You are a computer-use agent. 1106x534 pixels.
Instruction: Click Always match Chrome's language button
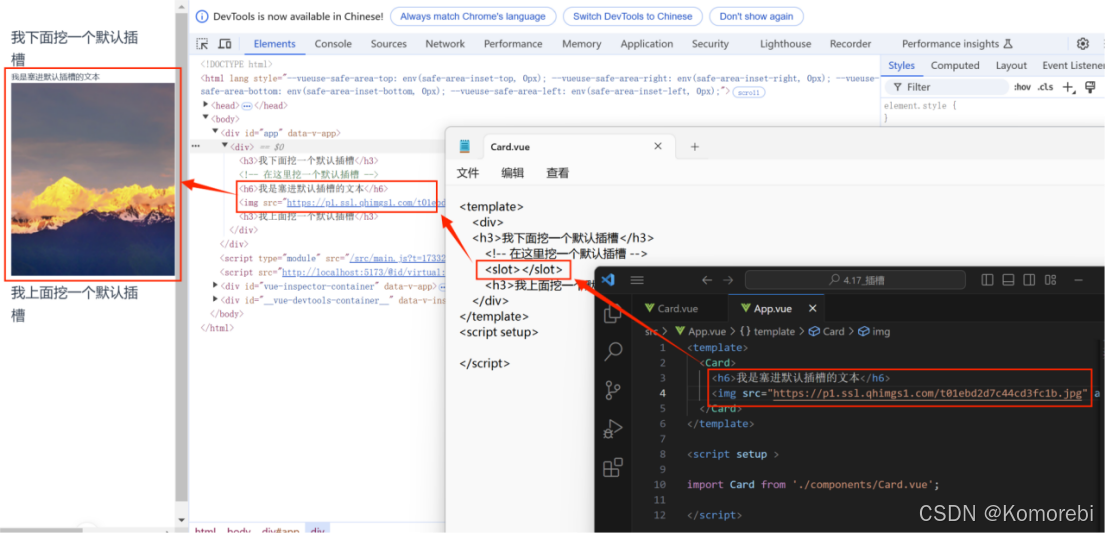pos(473,16)
